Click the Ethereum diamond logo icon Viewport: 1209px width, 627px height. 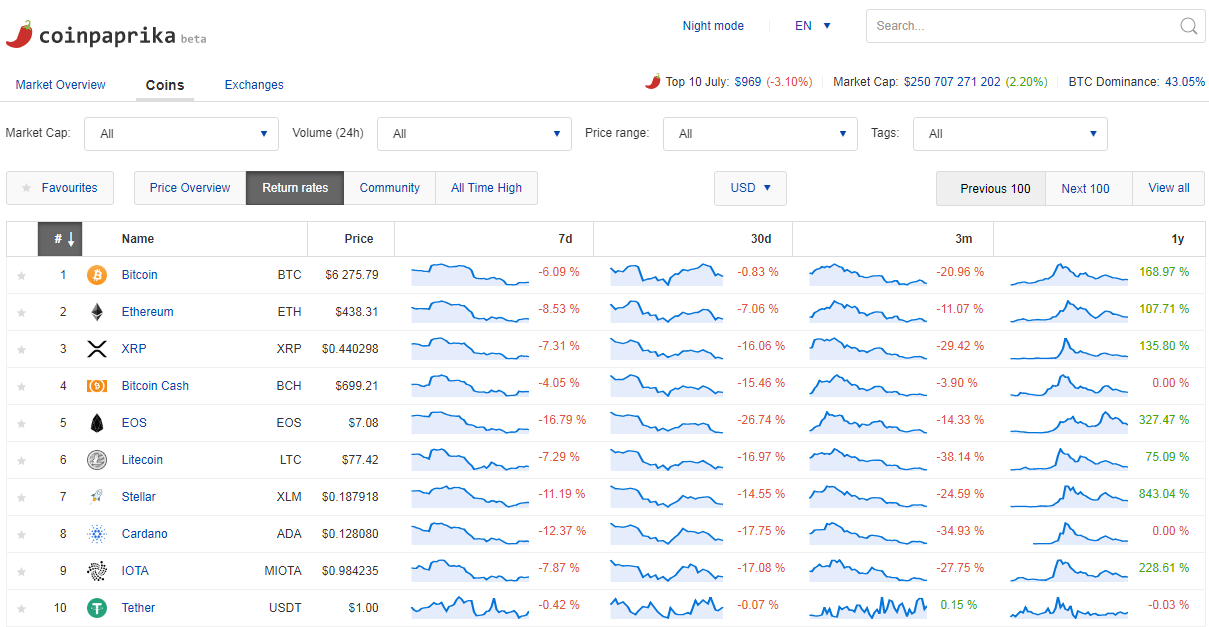click(x=97, y=312)
